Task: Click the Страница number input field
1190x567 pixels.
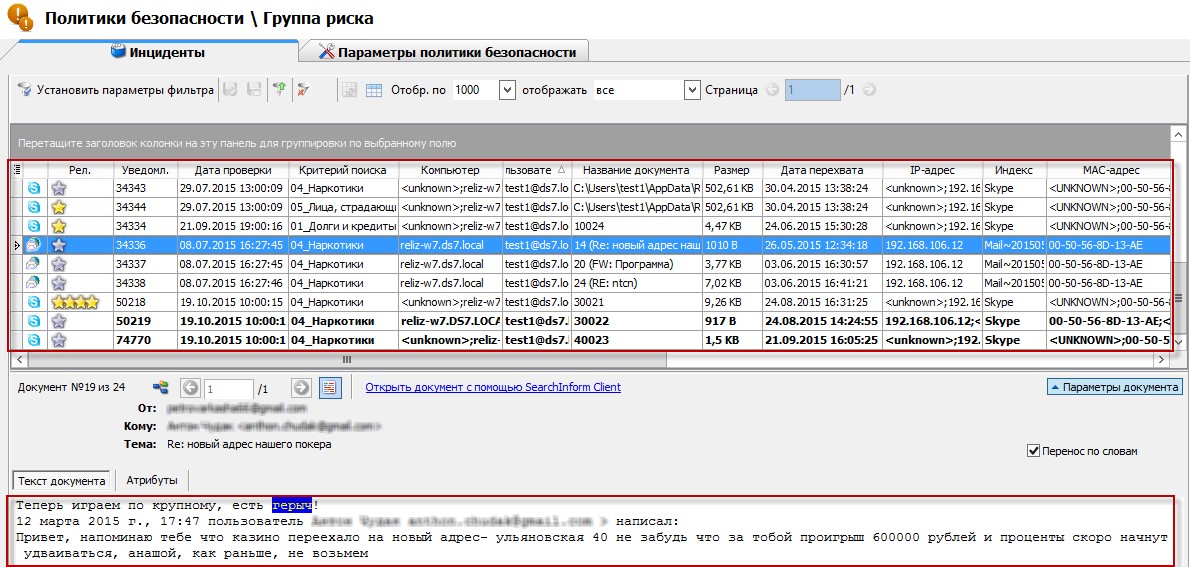Action: tap(813, 90)
